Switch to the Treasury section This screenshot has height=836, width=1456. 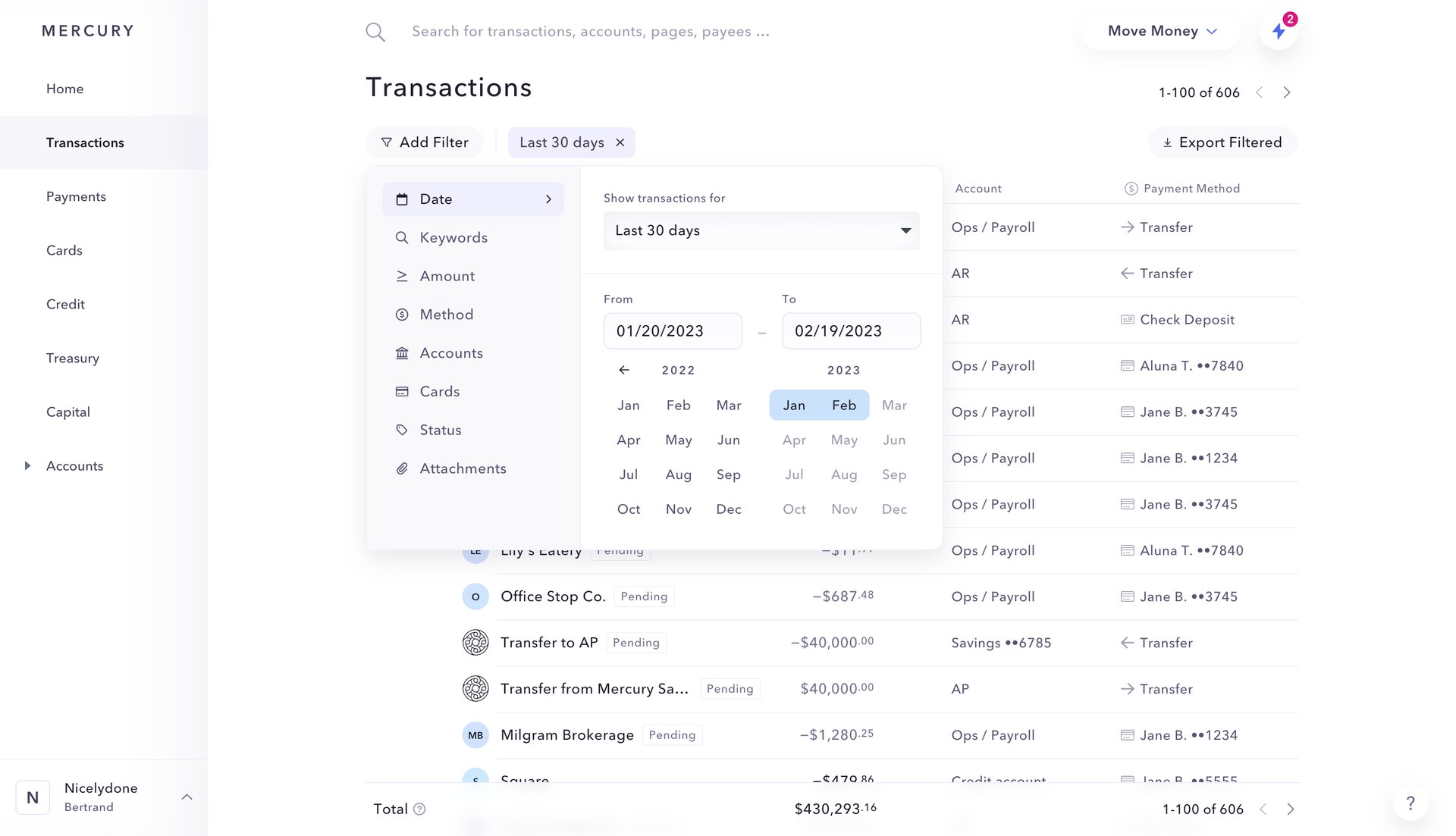pyautogui.click(x=73, y=358)
